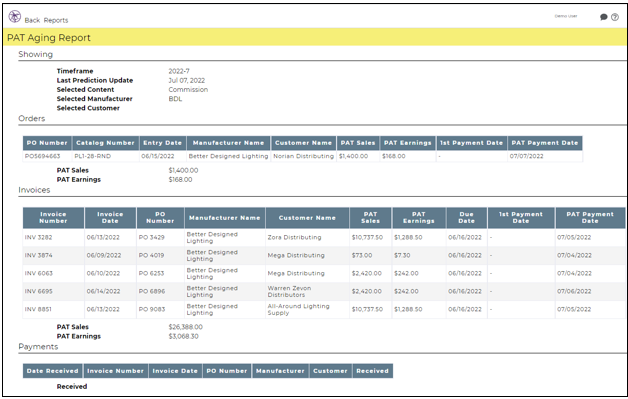Click the $7.30 PAT Earnings cell
This screenshot has width=628, height=399.
(x=419, y=255)
